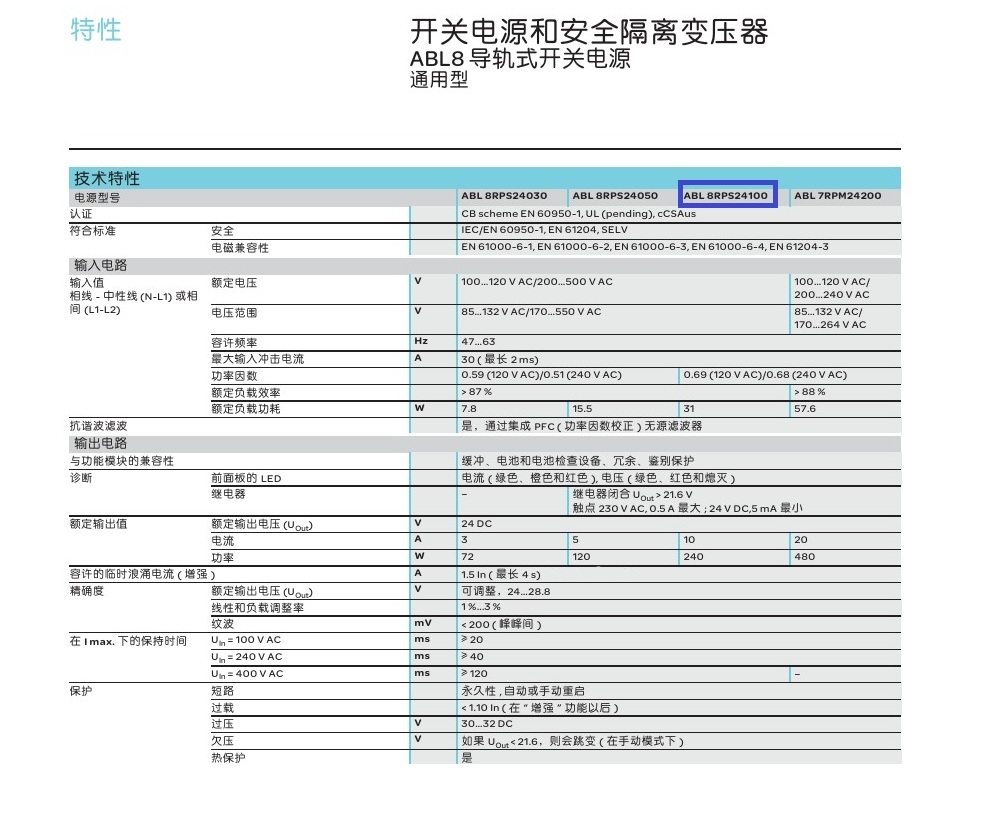Image resolution: width=991 pixels, height=816 pixels.
Task: Click the '特性' heading
Action: click(95, 30)
